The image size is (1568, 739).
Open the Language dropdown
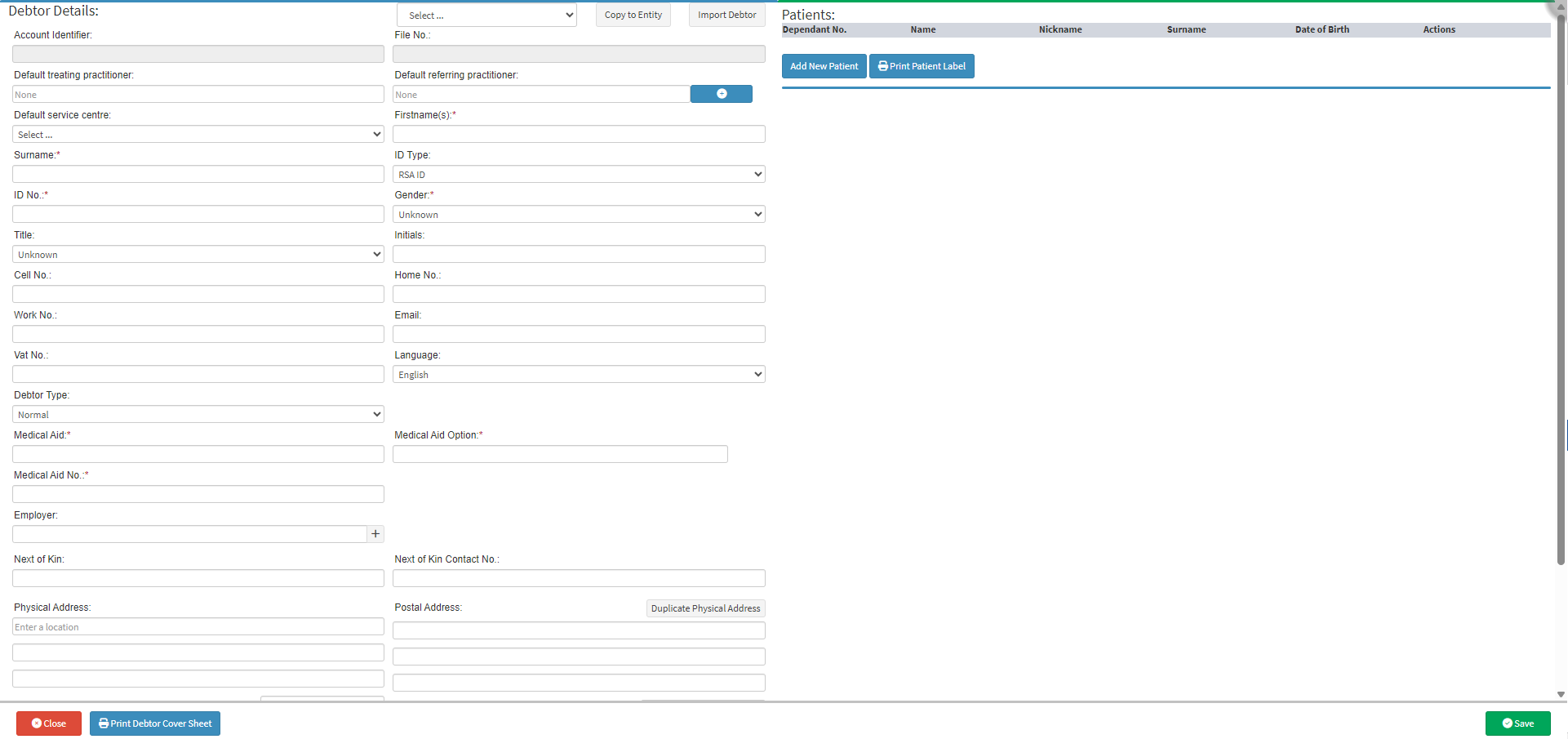(579, 374)
